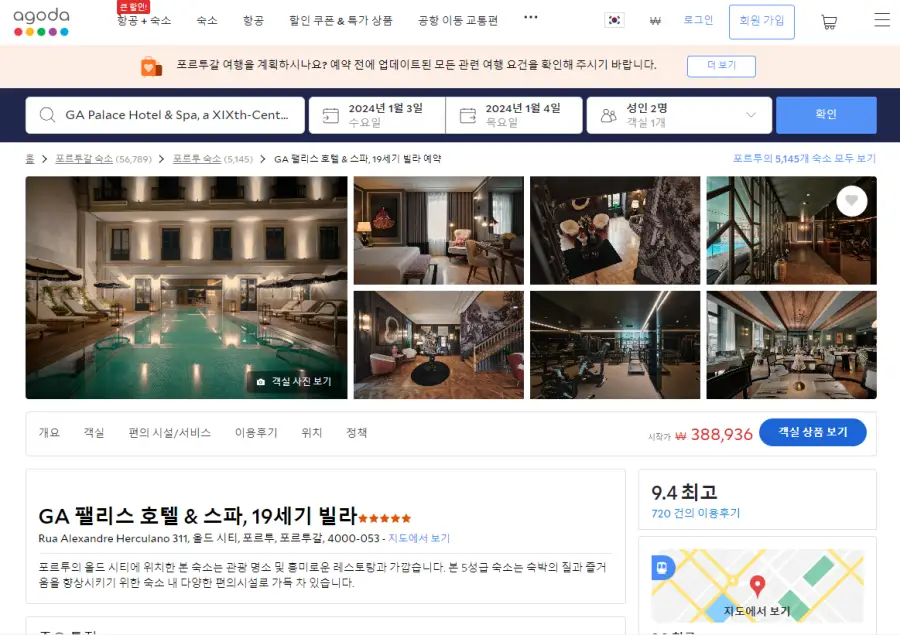Viewport: 900px width, 635px height.
Task: Click the blue 확인 search button
Action: pyautogui.click(x=826, y=115)
